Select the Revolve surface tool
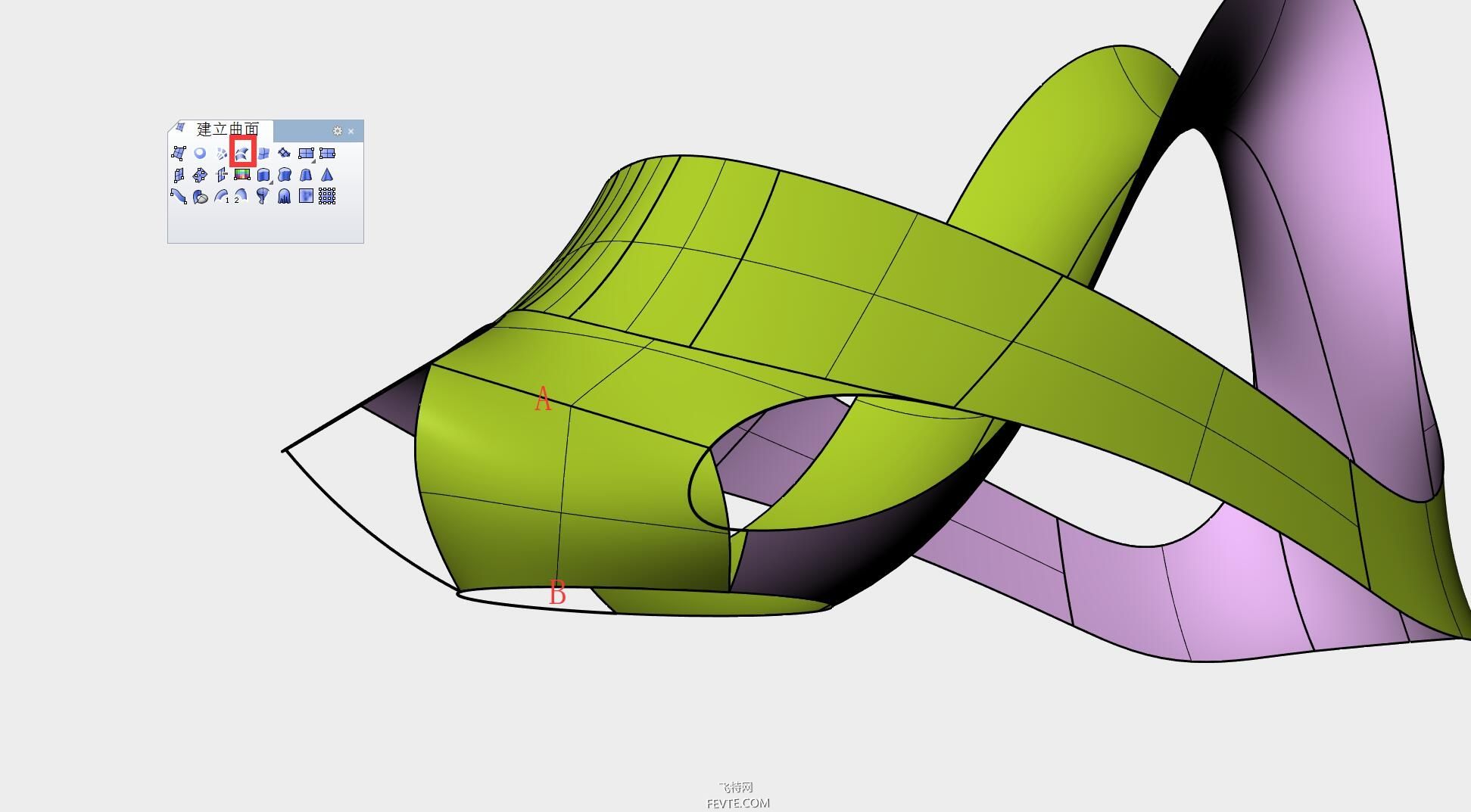Screen dimensions: 1471x812 [263, 196]
